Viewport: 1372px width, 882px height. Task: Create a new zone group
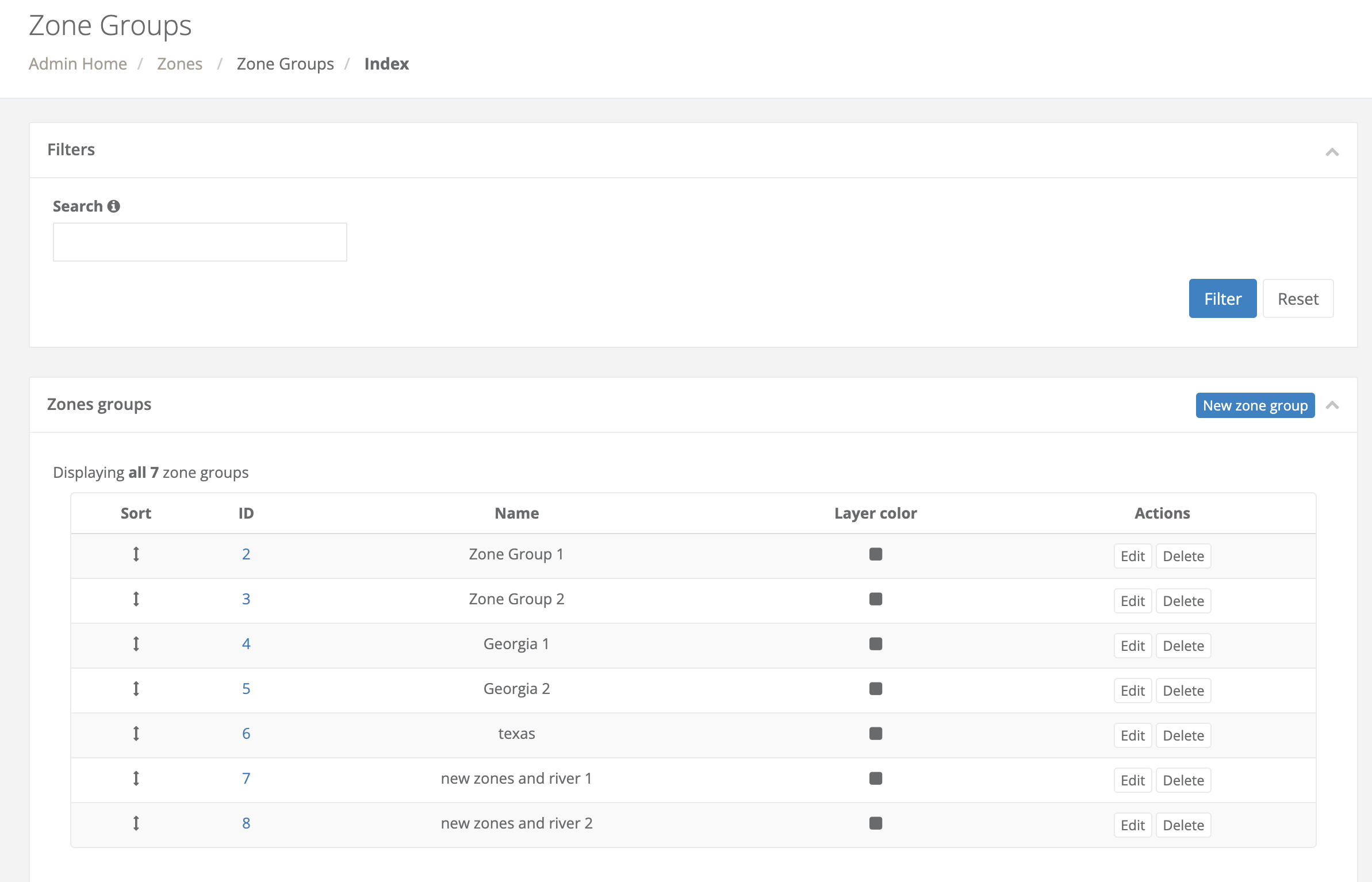[1255, 405]
